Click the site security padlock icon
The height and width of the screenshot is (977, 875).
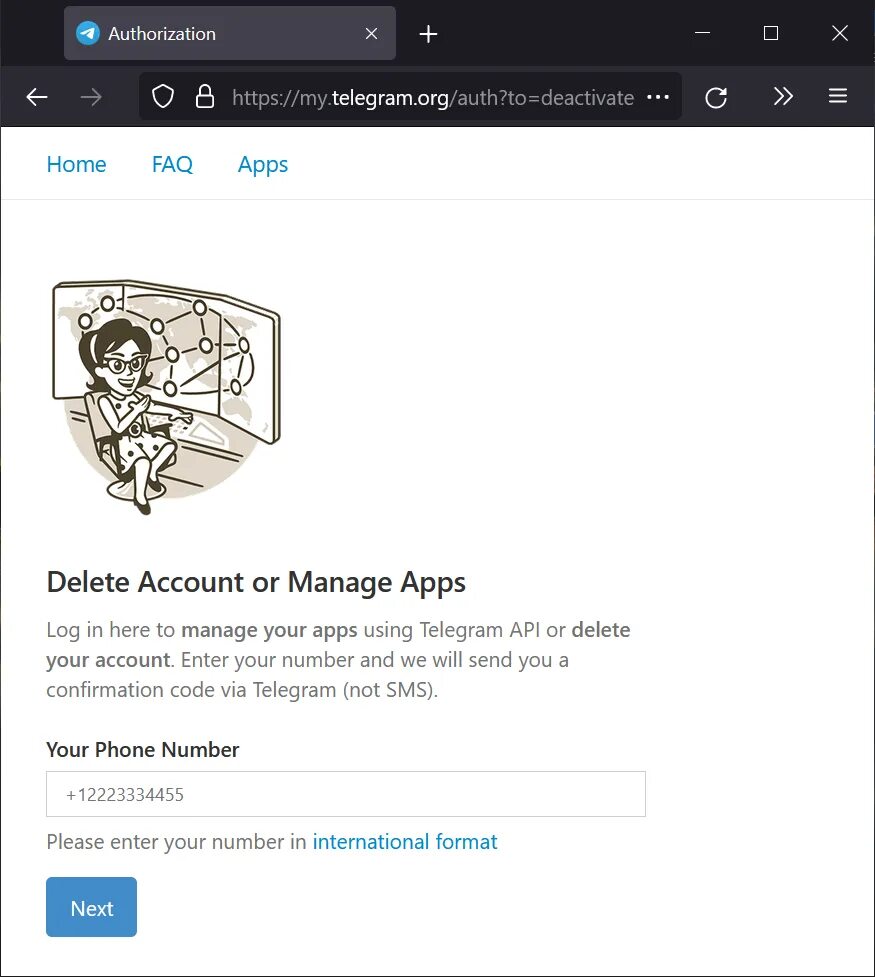(205, 97)
